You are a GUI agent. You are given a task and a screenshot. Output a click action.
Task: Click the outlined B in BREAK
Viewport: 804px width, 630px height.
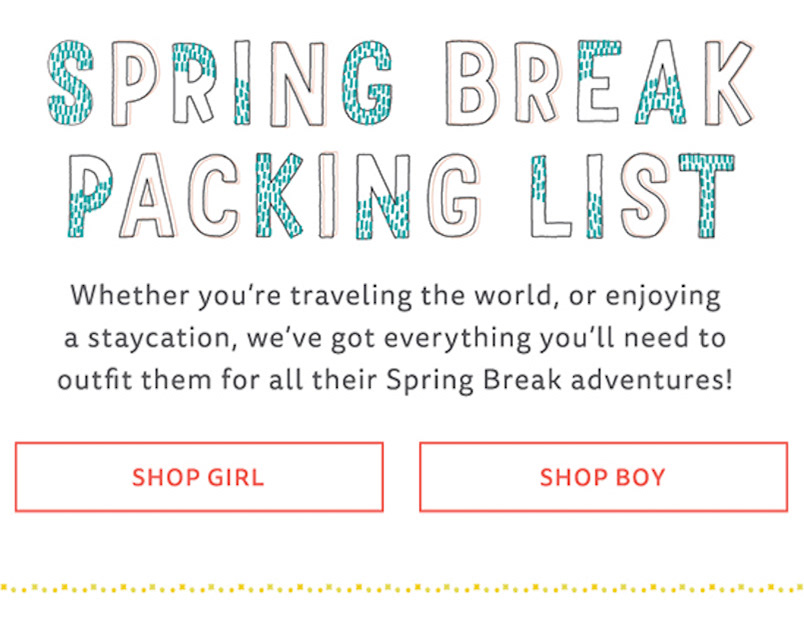[x=471, y=83]
